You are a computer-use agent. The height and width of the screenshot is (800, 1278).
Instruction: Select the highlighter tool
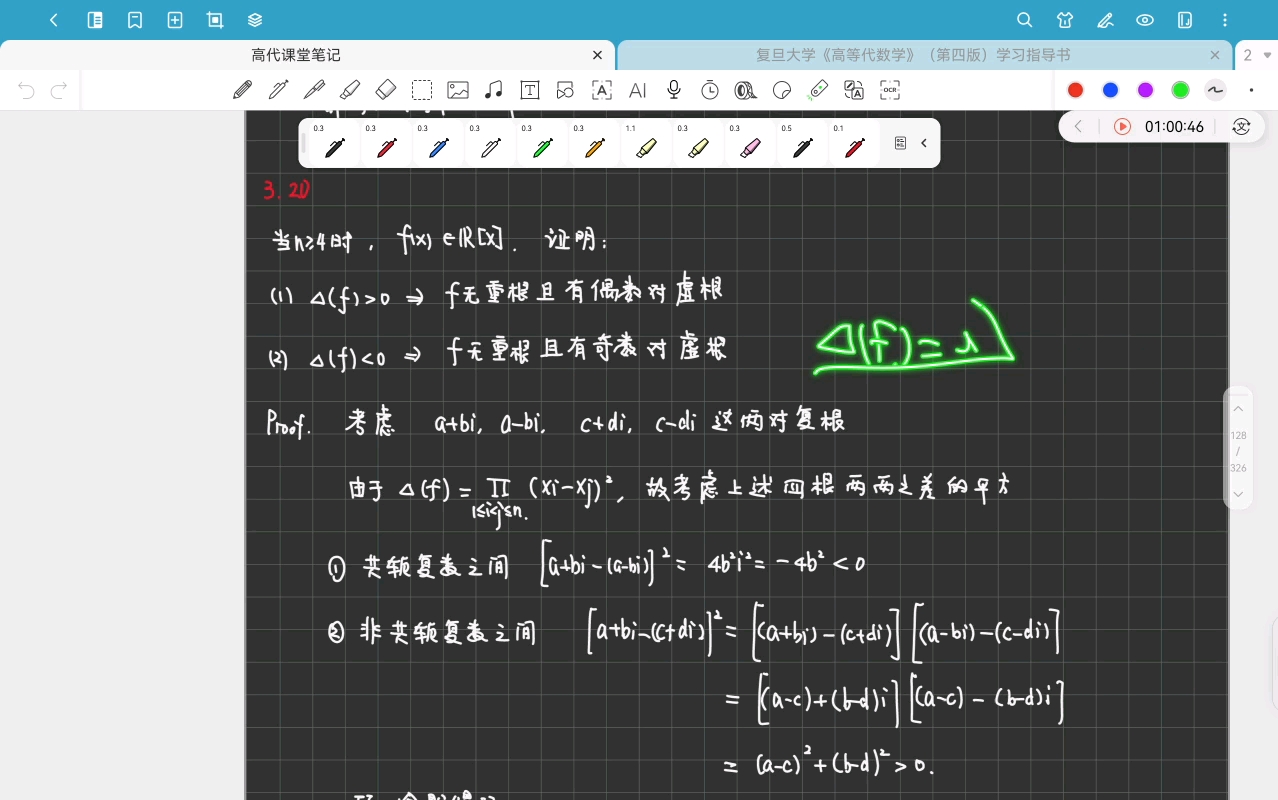(350, 90)
